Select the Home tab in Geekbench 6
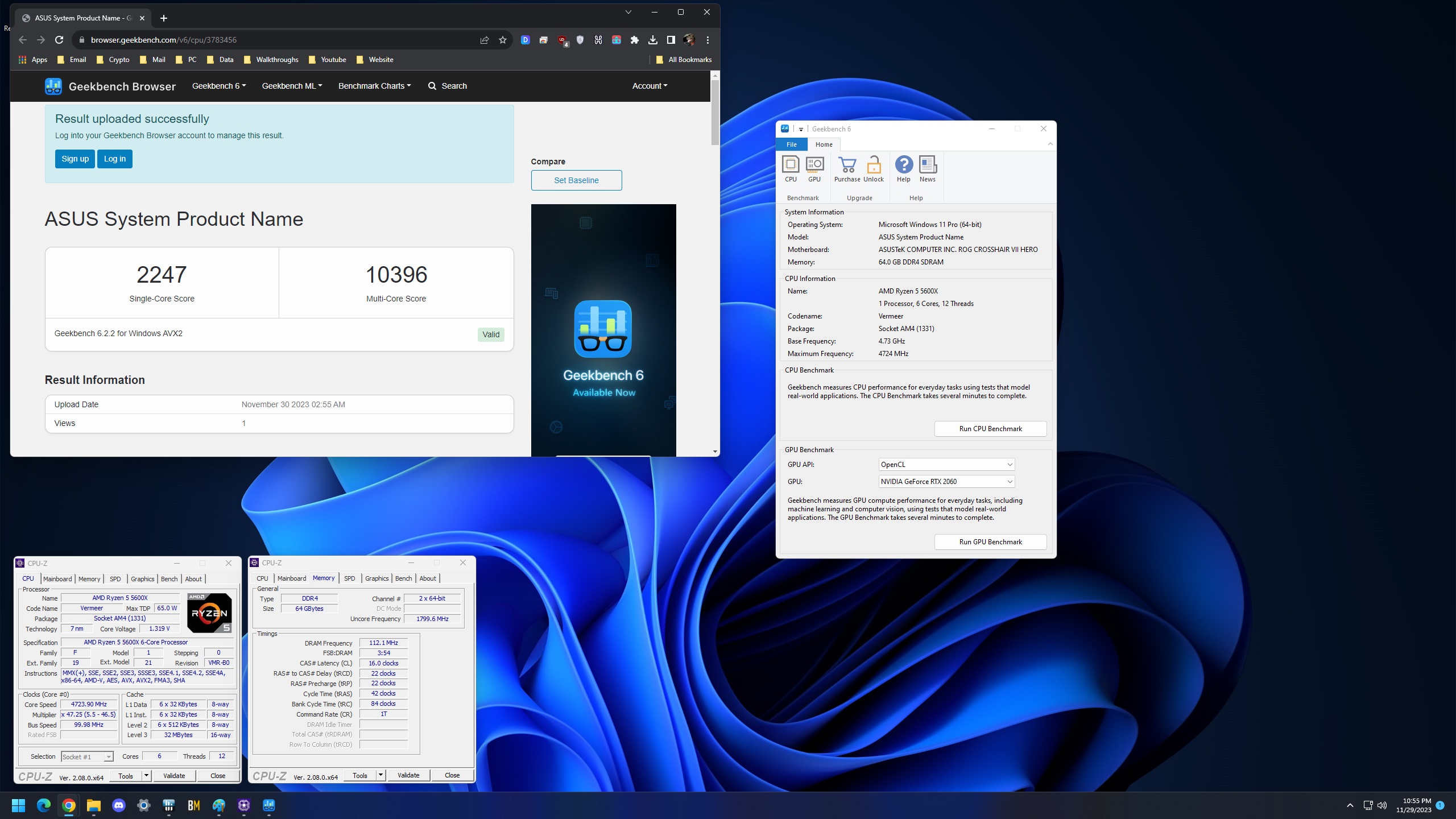 pos(824,144)
